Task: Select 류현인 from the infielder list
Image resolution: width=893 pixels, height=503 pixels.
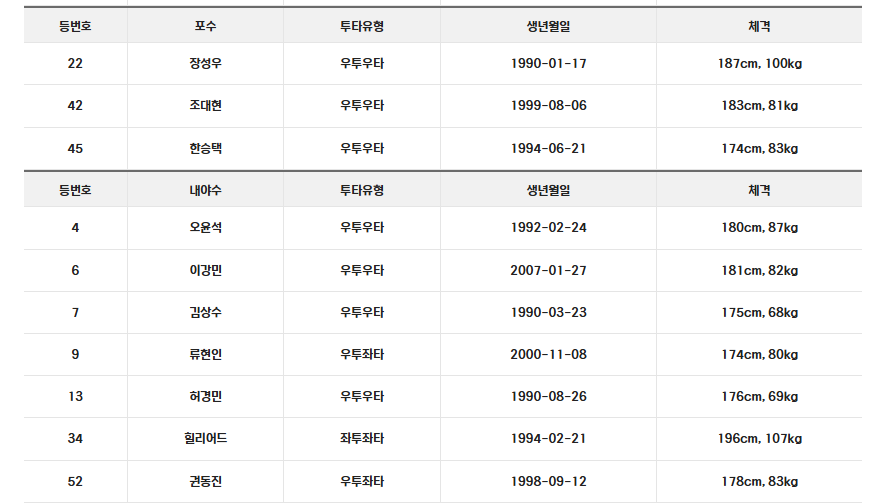Action: point(205,354)
